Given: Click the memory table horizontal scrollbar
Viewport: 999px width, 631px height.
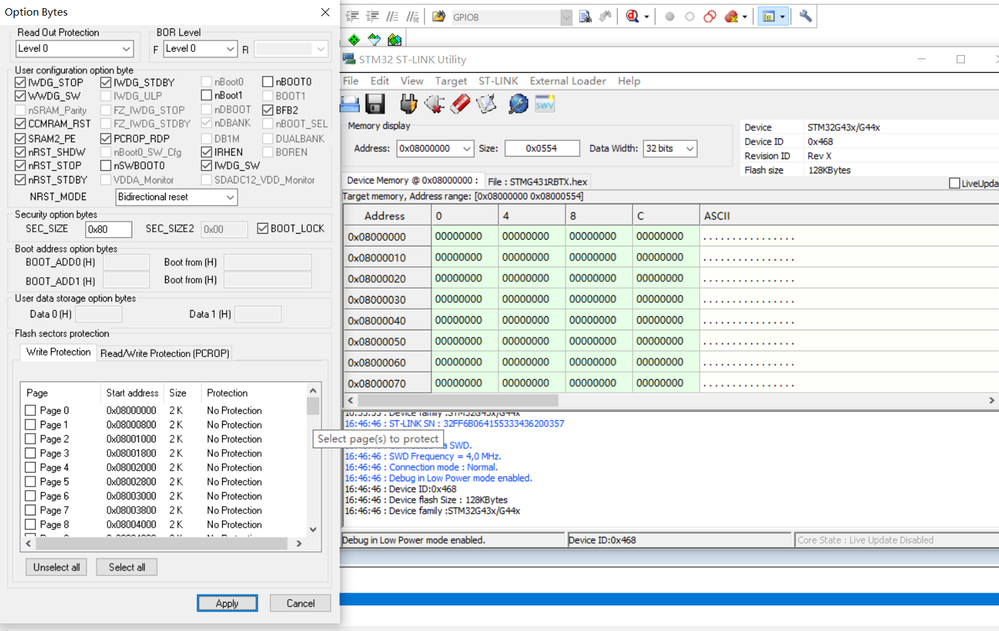Looking at the screenshot, I should (457, 400).
